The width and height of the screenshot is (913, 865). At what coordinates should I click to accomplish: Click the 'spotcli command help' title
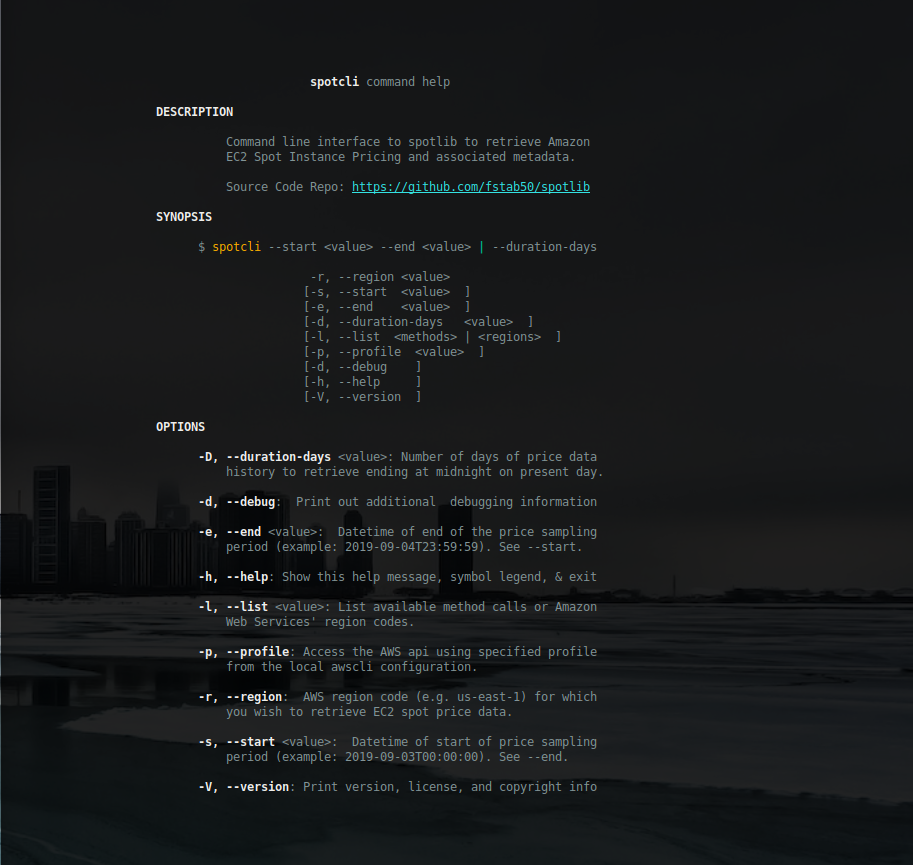pyautogui.click(x=380, y=82)
